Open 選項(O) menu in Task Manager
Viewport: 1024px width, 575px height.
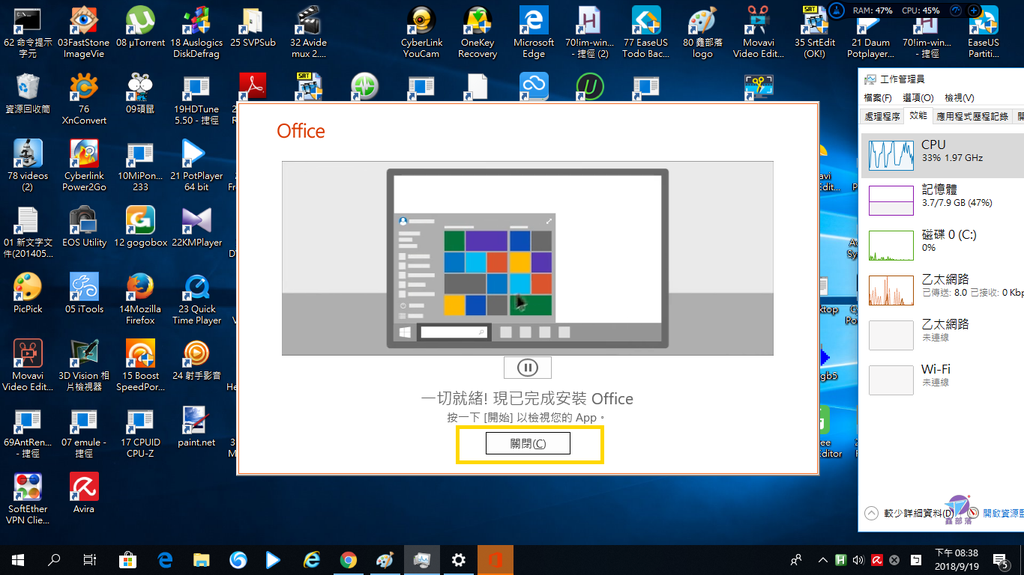918,98
